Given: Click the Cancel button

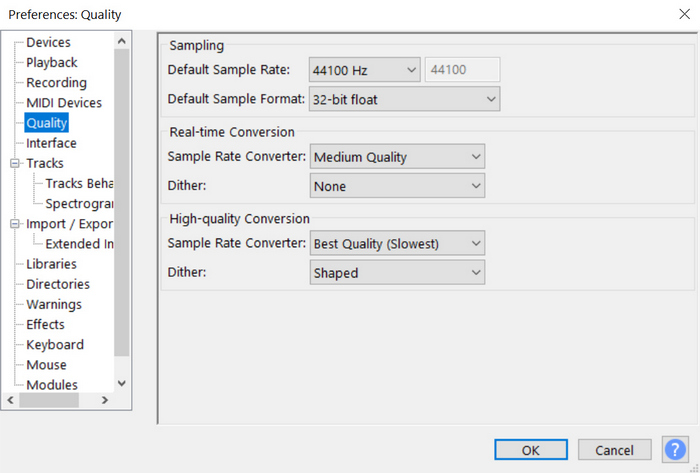Looking at the screenshot, I should click(x=614, y=450).
